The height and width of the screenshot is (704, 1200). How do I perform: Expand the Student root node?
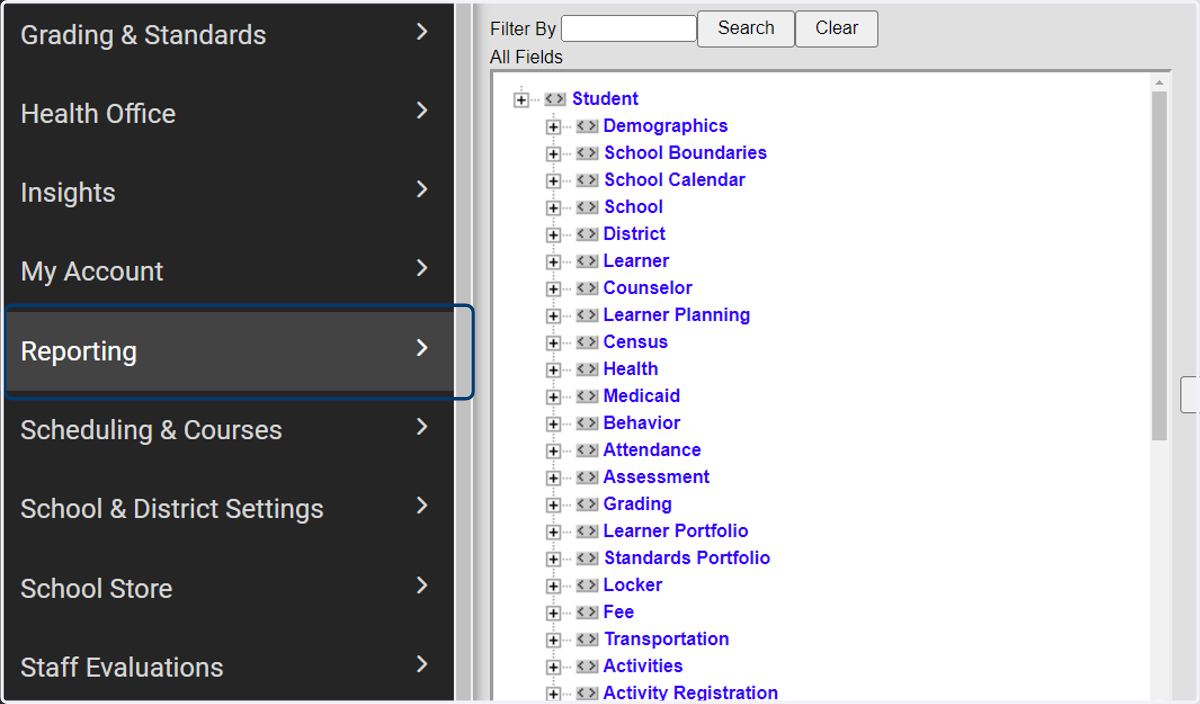[521, 99]
